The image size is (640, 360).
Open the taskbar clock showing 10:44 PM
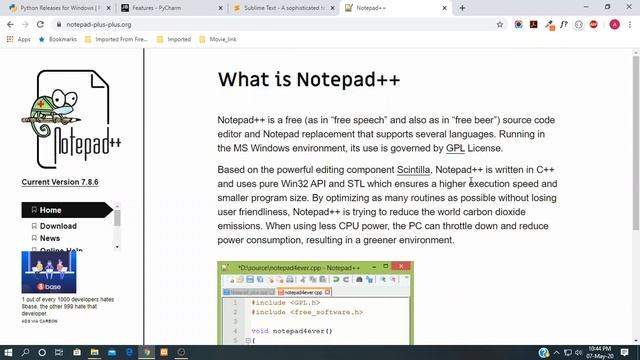click(600, 352)
